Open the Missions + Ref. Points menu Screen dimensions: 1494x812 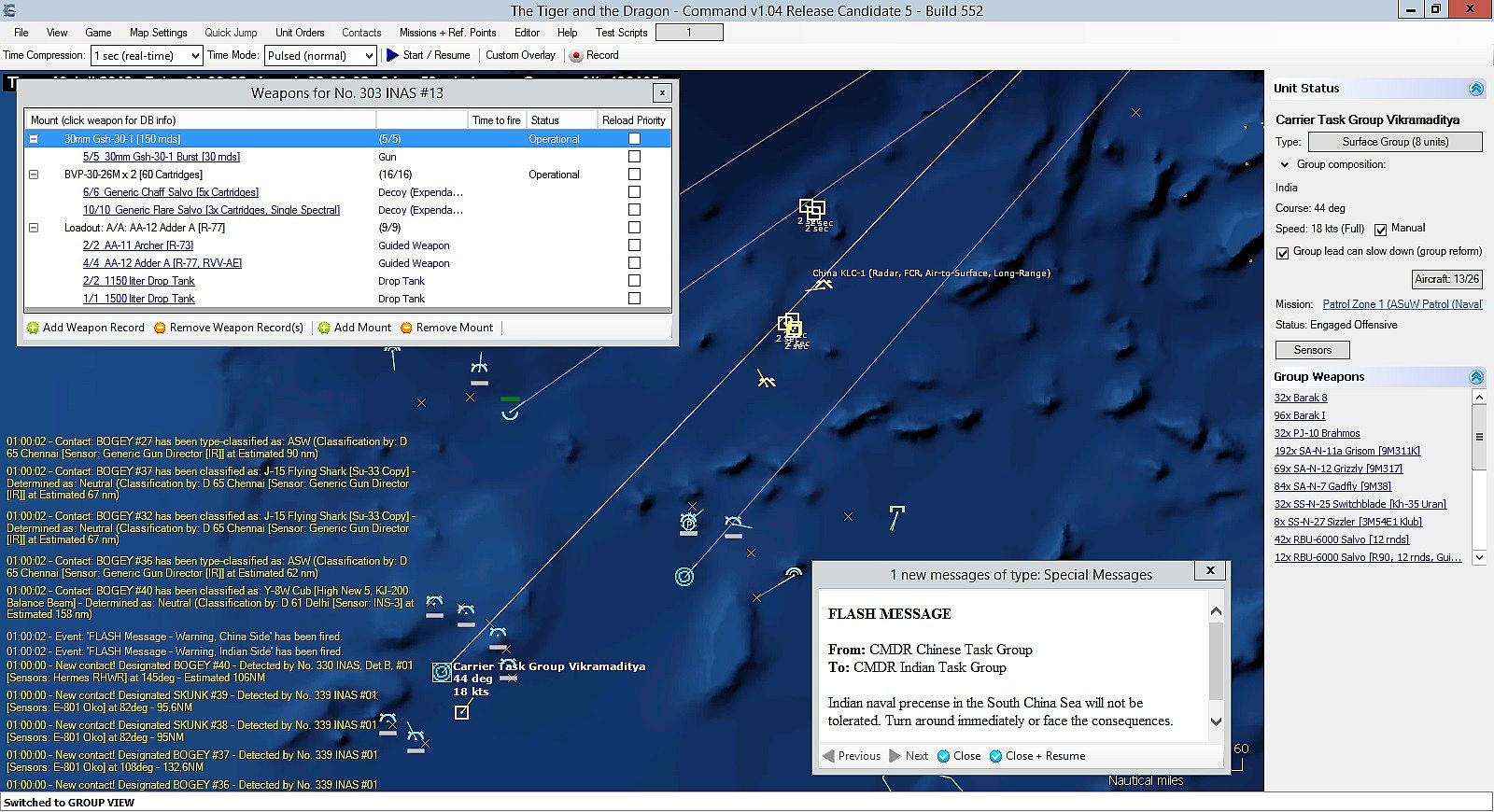447,33
